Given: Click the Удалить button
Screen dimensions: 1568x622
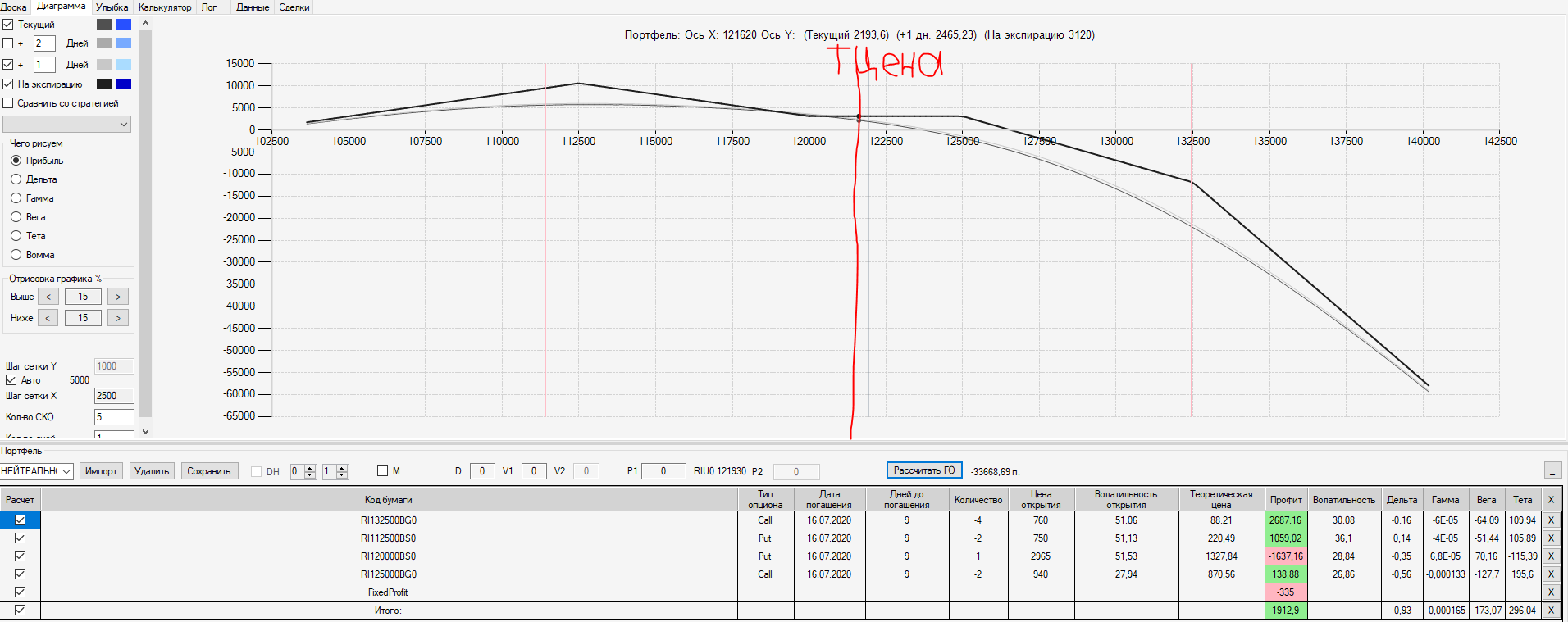Looking at the screenshot, I should point(152,471).
